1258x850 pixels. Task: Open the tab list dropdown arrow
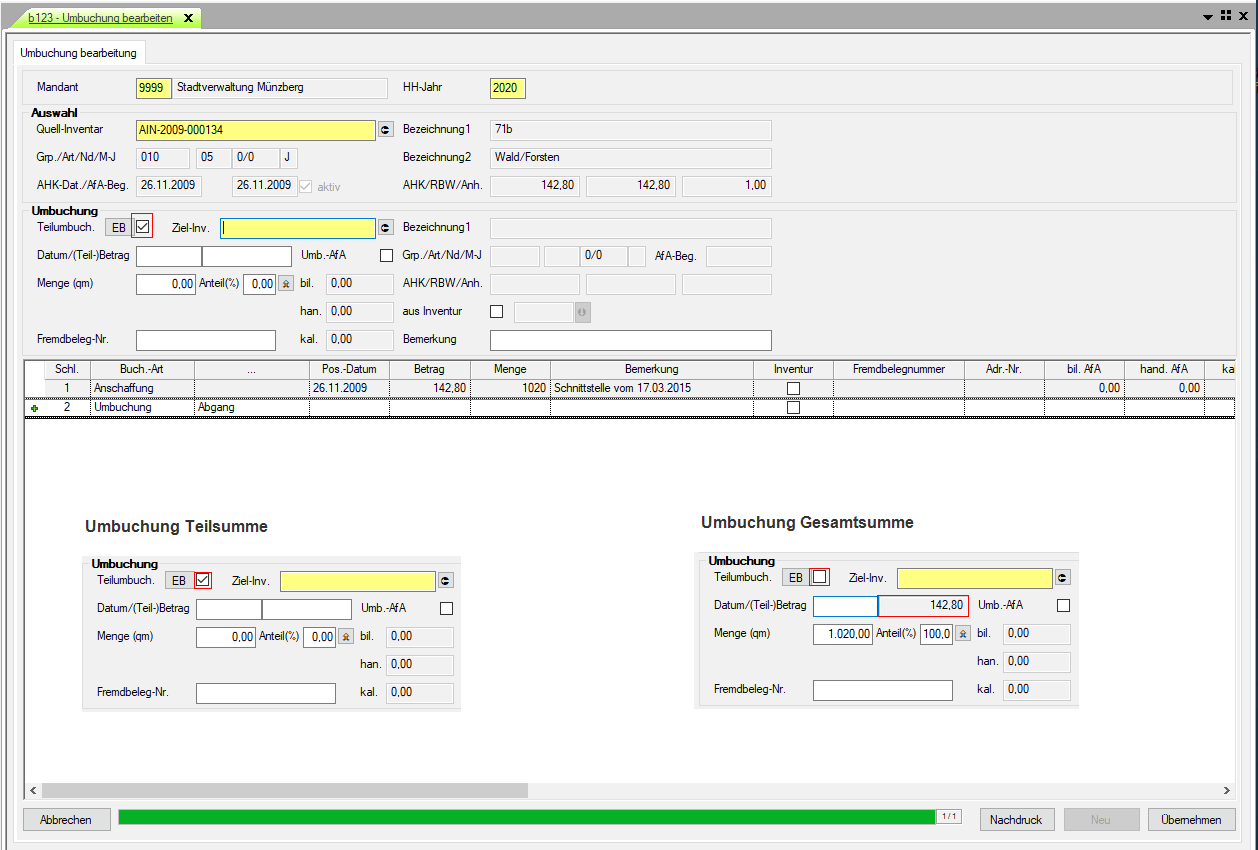point(1208,17)
